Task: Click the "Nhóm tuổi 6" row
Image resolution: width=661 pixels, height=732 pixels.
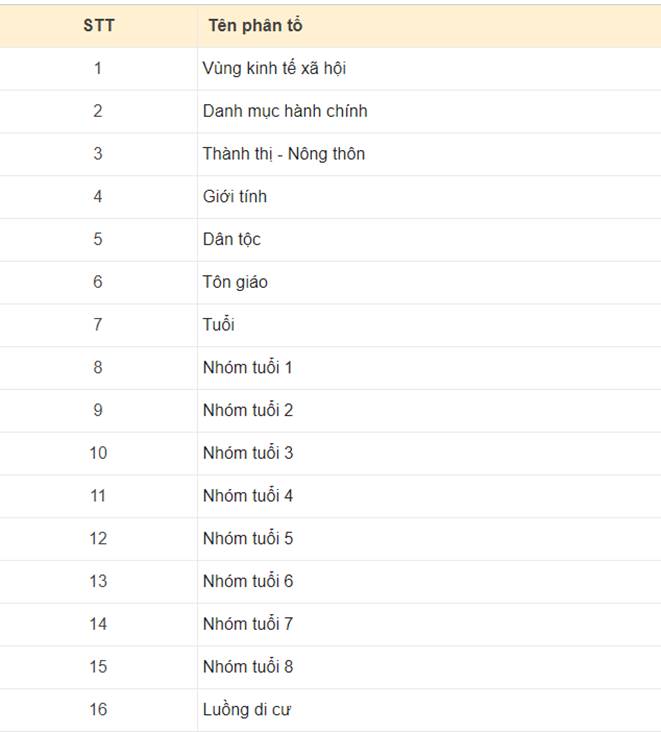Action: tap(248, 581)
